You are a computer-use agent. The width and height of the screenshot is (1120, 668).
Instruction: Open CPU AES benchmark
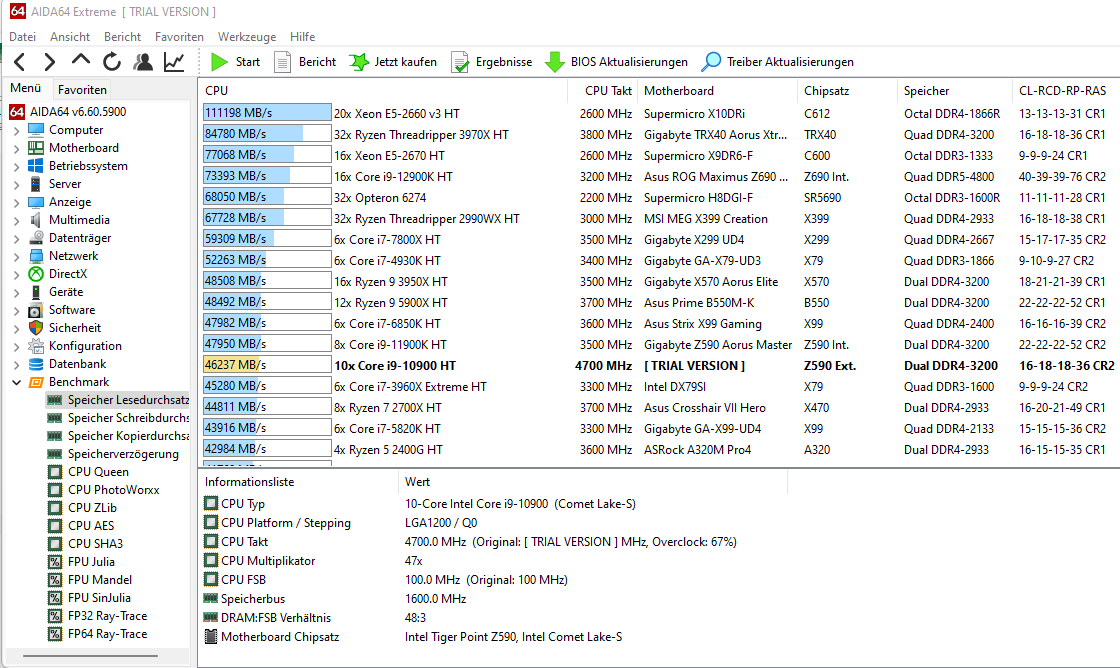(x=81, y=526)
